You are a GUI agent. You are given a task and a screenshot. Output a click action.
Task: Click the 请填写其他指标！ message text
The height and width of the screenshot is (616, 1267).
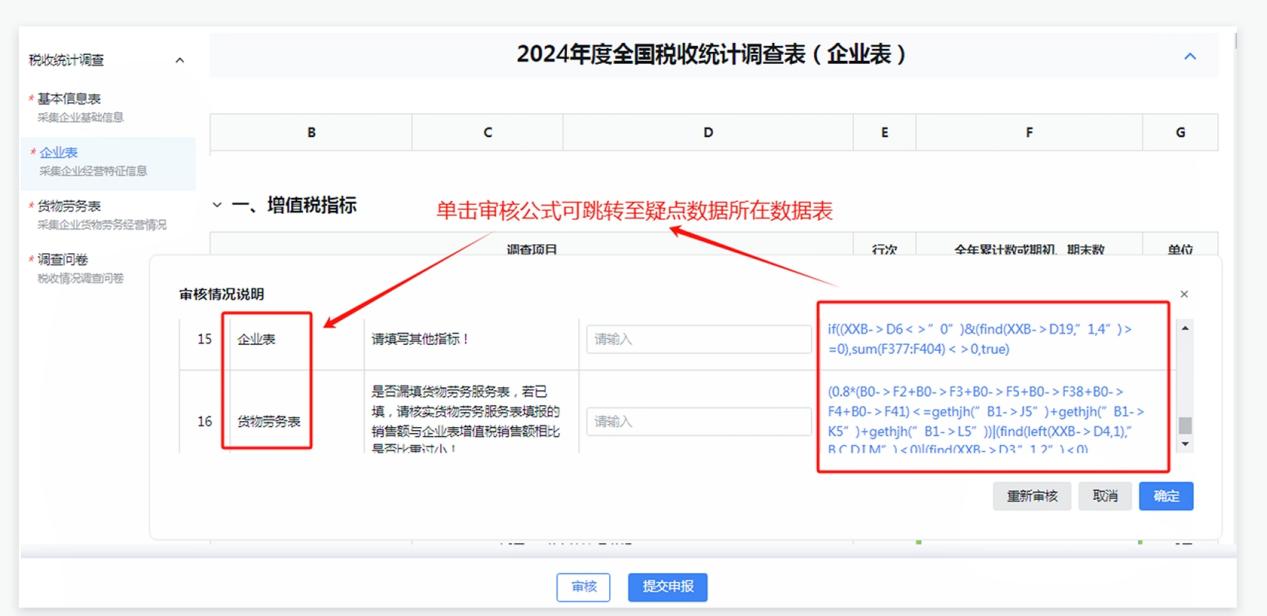tap(420, 339)
